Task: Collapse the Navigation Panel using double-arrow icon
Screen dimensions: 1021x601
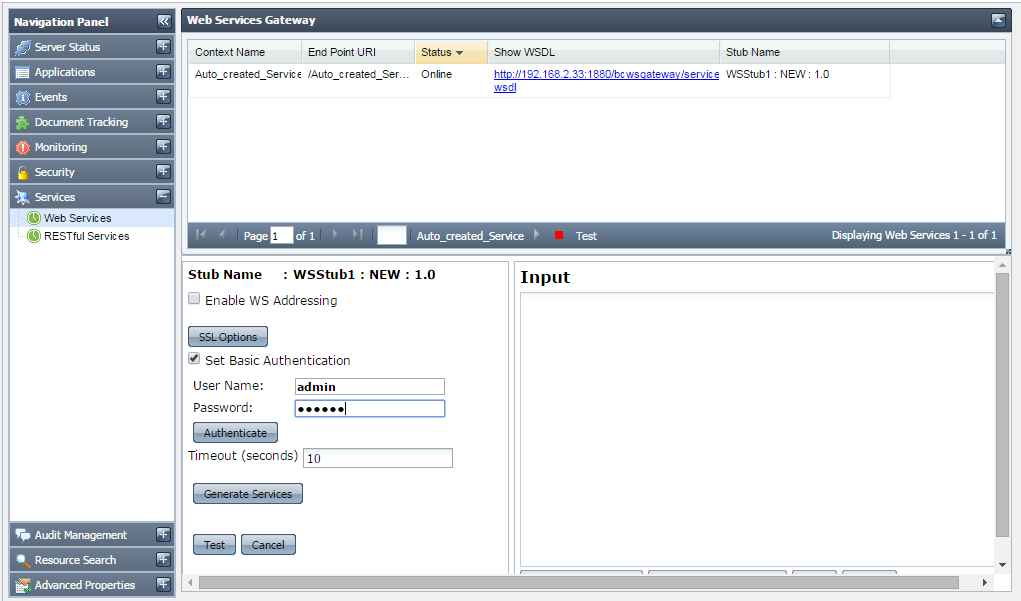Action: 164,21
